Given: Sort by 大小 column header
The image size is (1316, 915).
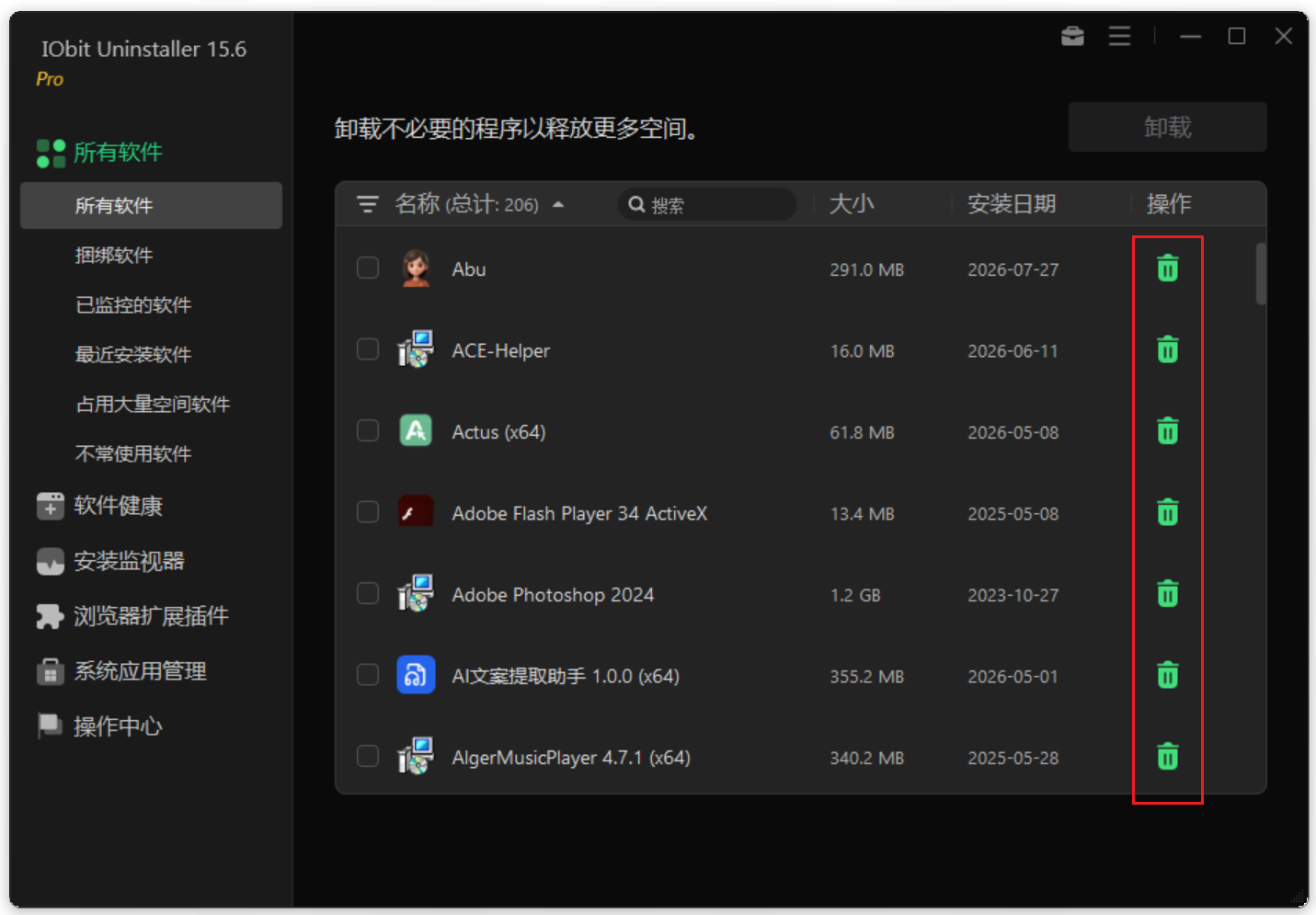Looking at the screenshot, I should 852,204.
